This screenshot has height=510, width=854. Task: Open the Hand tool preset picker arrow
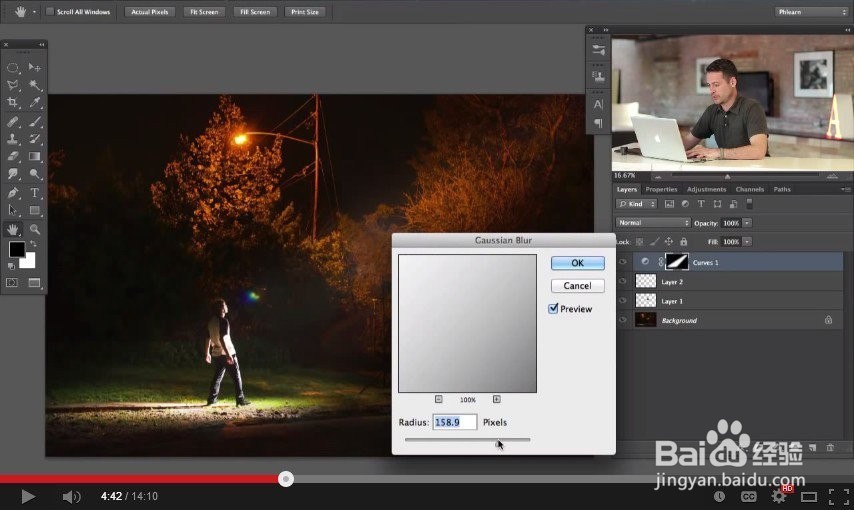34,11
